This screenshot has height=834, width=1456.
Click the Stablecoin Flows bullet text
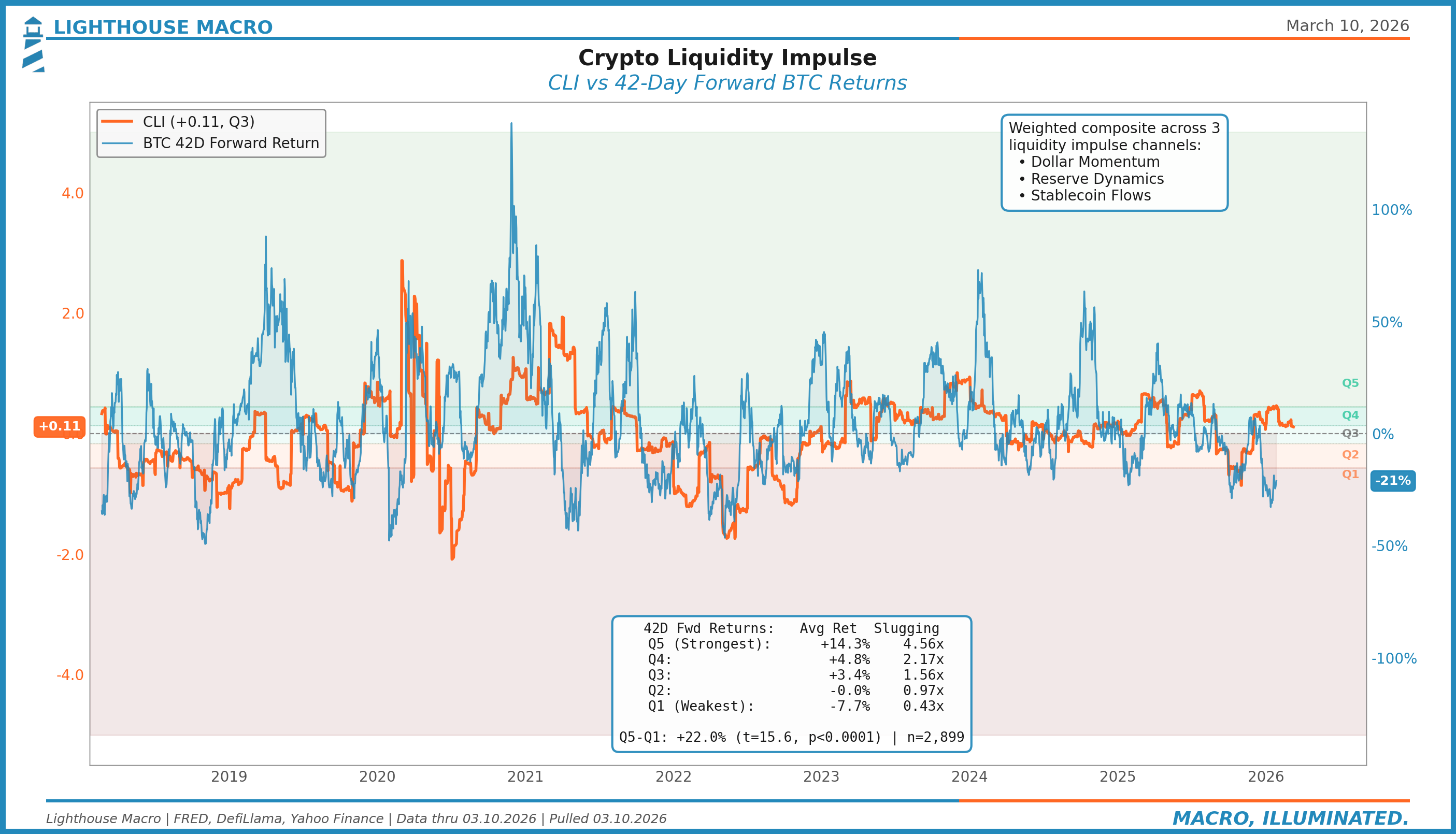(1090, 196)
